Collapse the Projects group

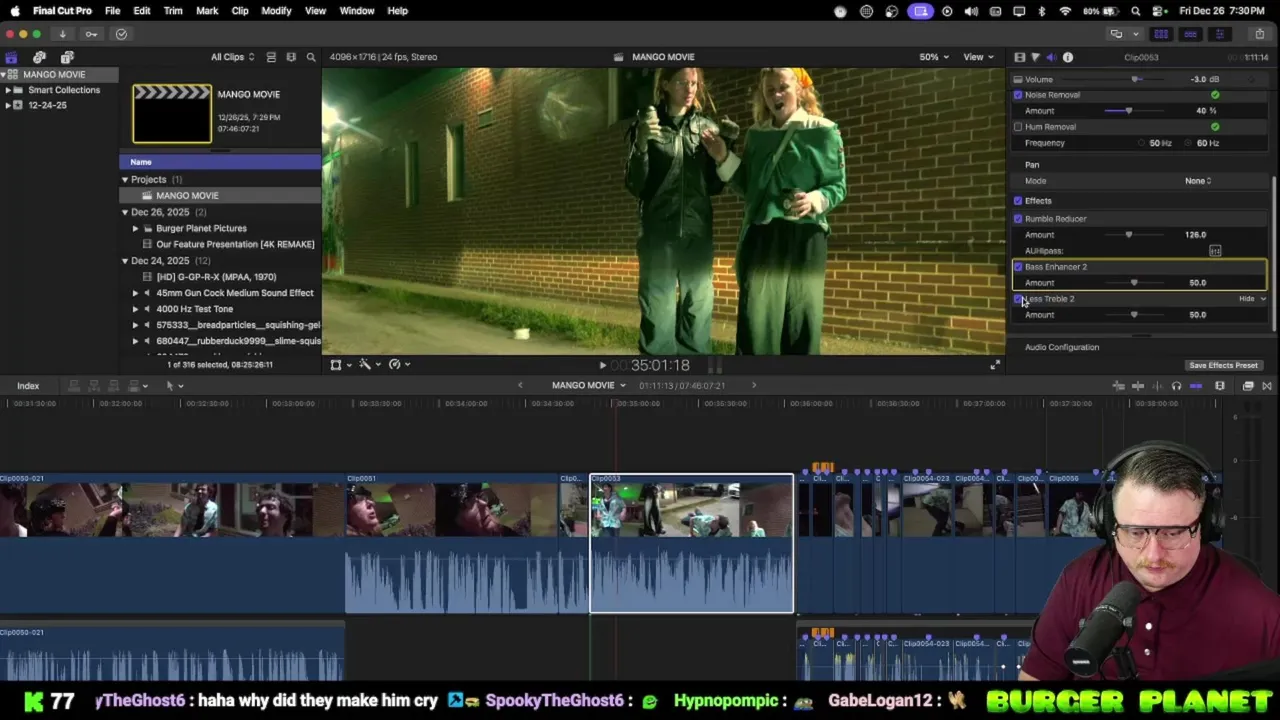tap(125, 180)
